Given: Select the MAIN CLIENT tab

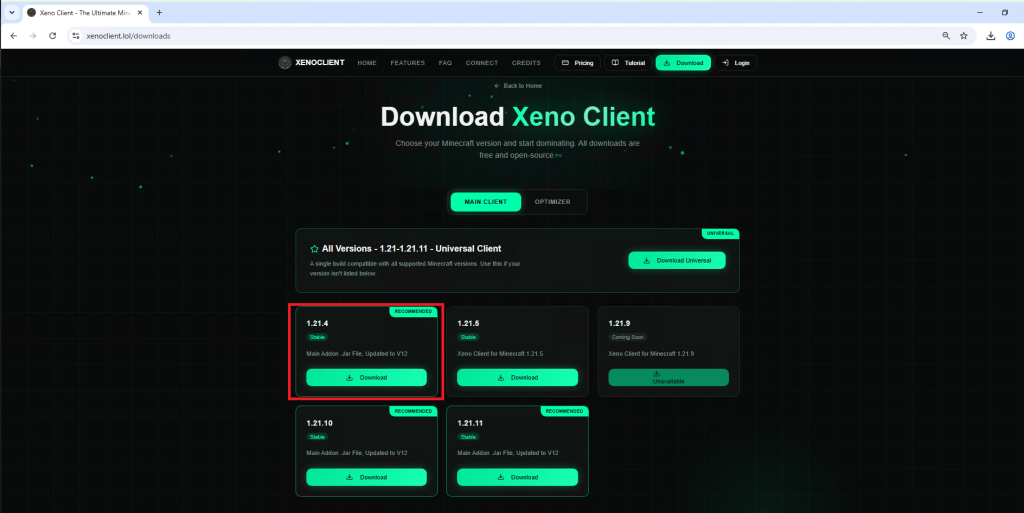Looking at the screenshot, I should 486,202.
